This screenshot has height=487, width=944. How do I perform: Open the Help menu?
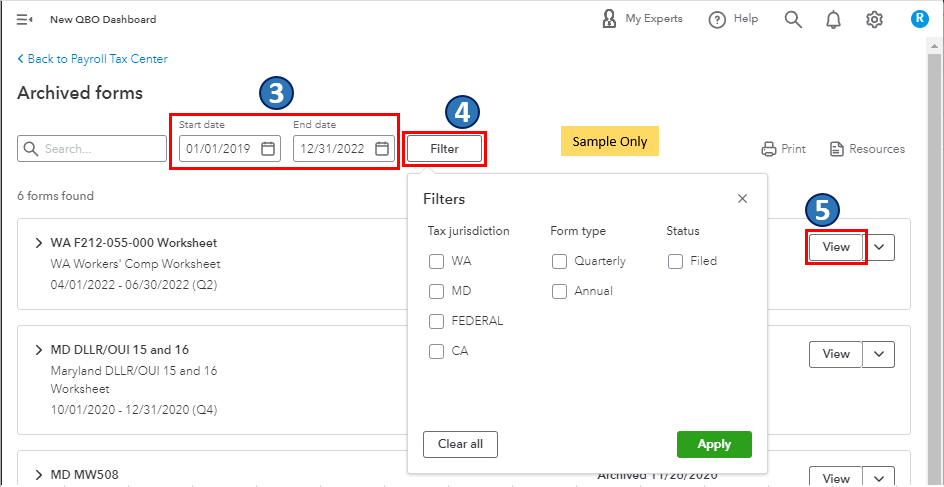click(733, 20)
